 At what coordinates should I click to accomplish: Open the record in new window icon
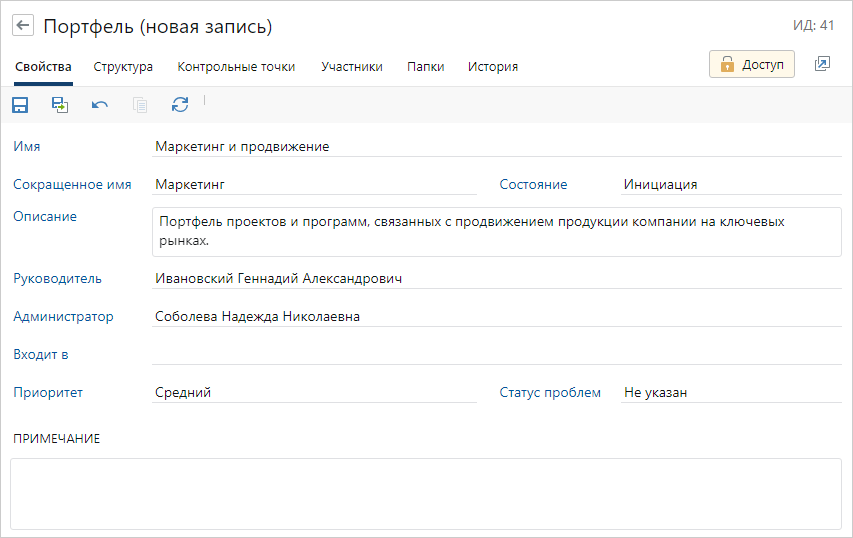tap(822, 64)
